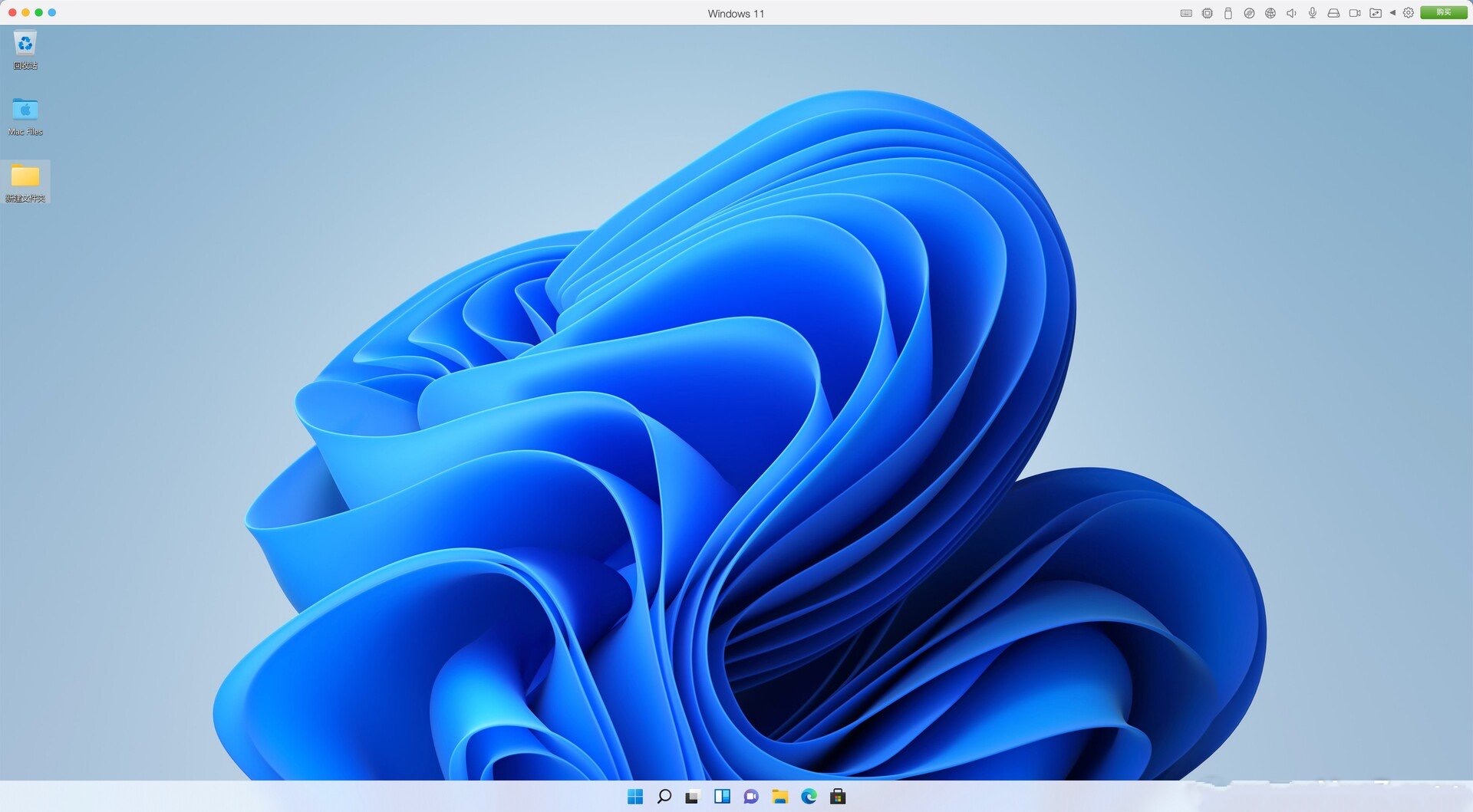Image resolution: width=1473 pixels, height=812 pixels.
Task: Open the Windows Start menu
Action: pyautogui.click(x=635, y=797)
